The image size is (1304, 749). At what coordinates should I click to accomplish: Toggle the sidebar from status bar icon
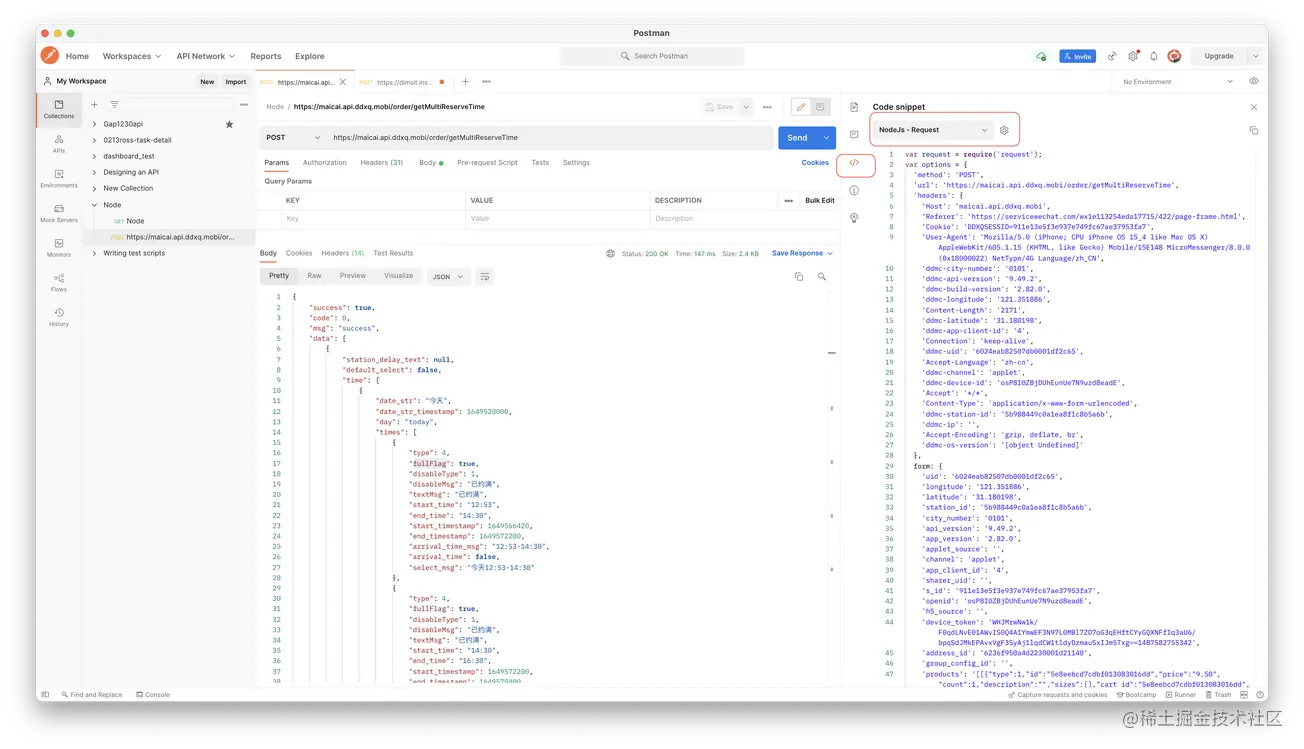click(x=45, y=694)
